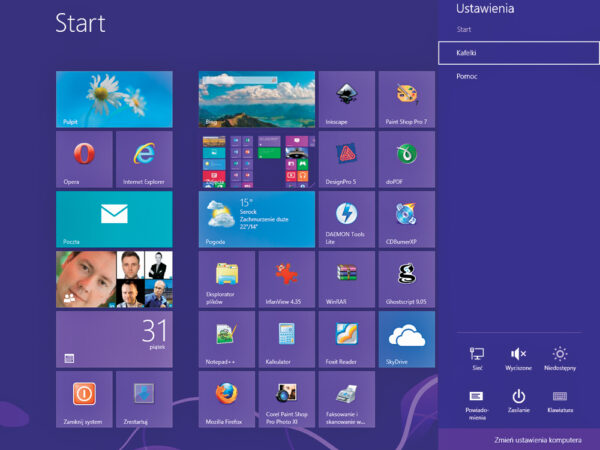600x450 pixels.
Task: Open the Inkscape tile
Action: [x=347, y=99]
